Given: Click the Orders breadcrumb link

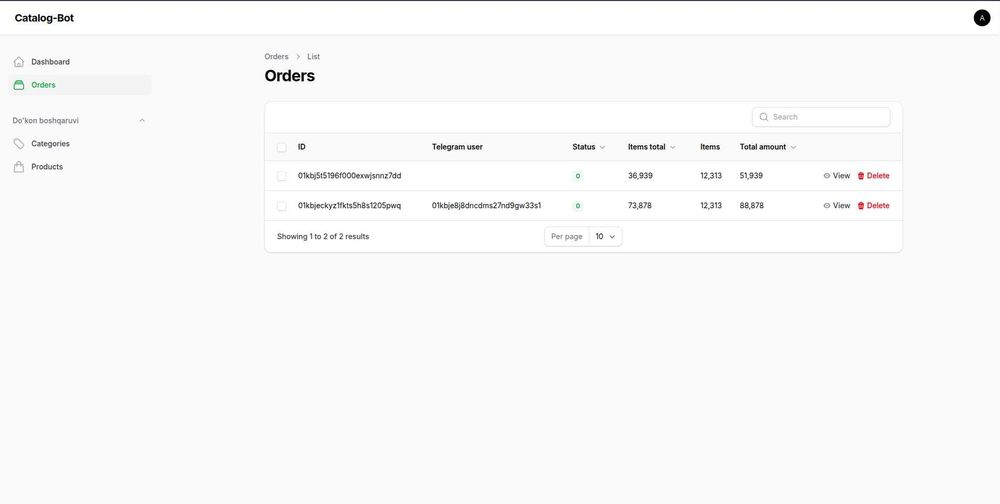Looking at the screenshot, I should pos(276,57).
